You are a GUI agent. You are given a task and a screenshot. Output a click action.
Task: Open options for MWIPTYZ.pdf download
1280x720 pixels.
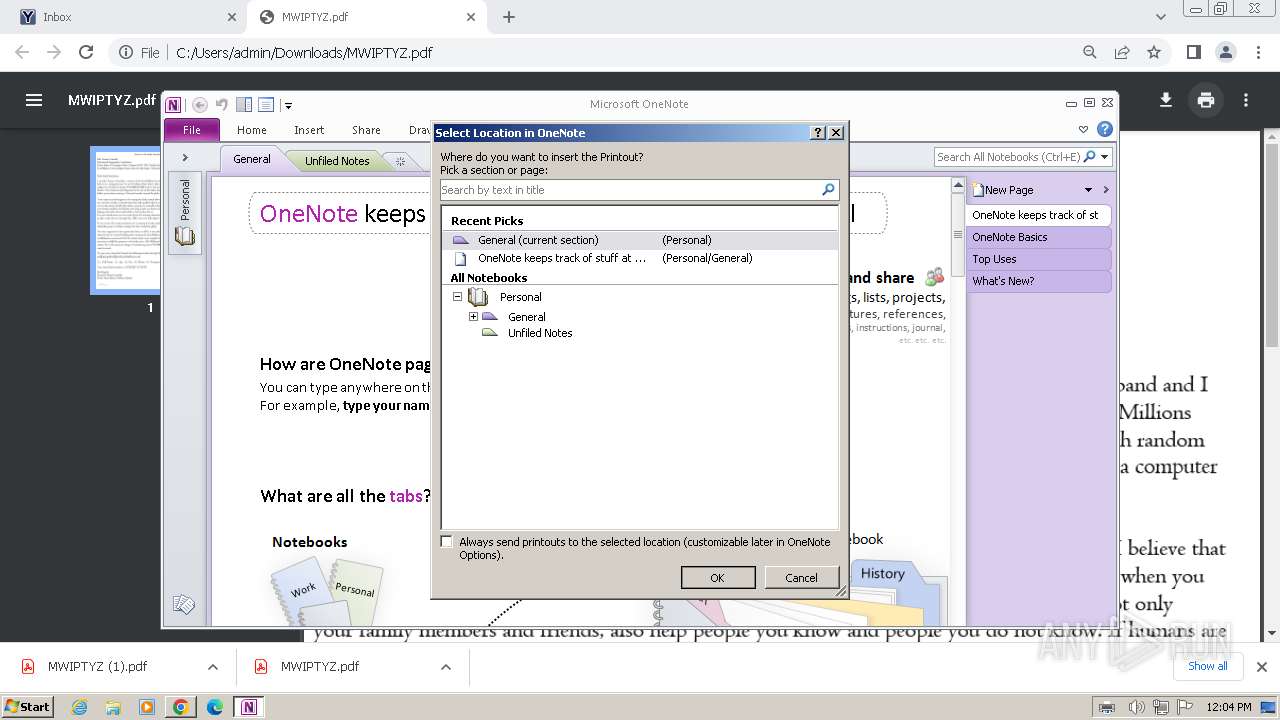pos(446,667)
